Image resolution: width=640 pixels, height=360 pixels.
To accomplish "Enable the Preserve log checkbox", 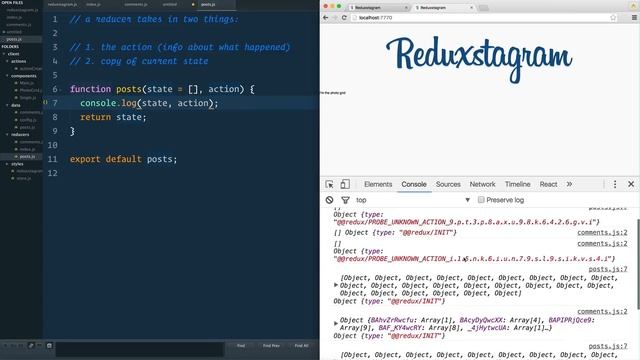I will (x=481, y=200).
